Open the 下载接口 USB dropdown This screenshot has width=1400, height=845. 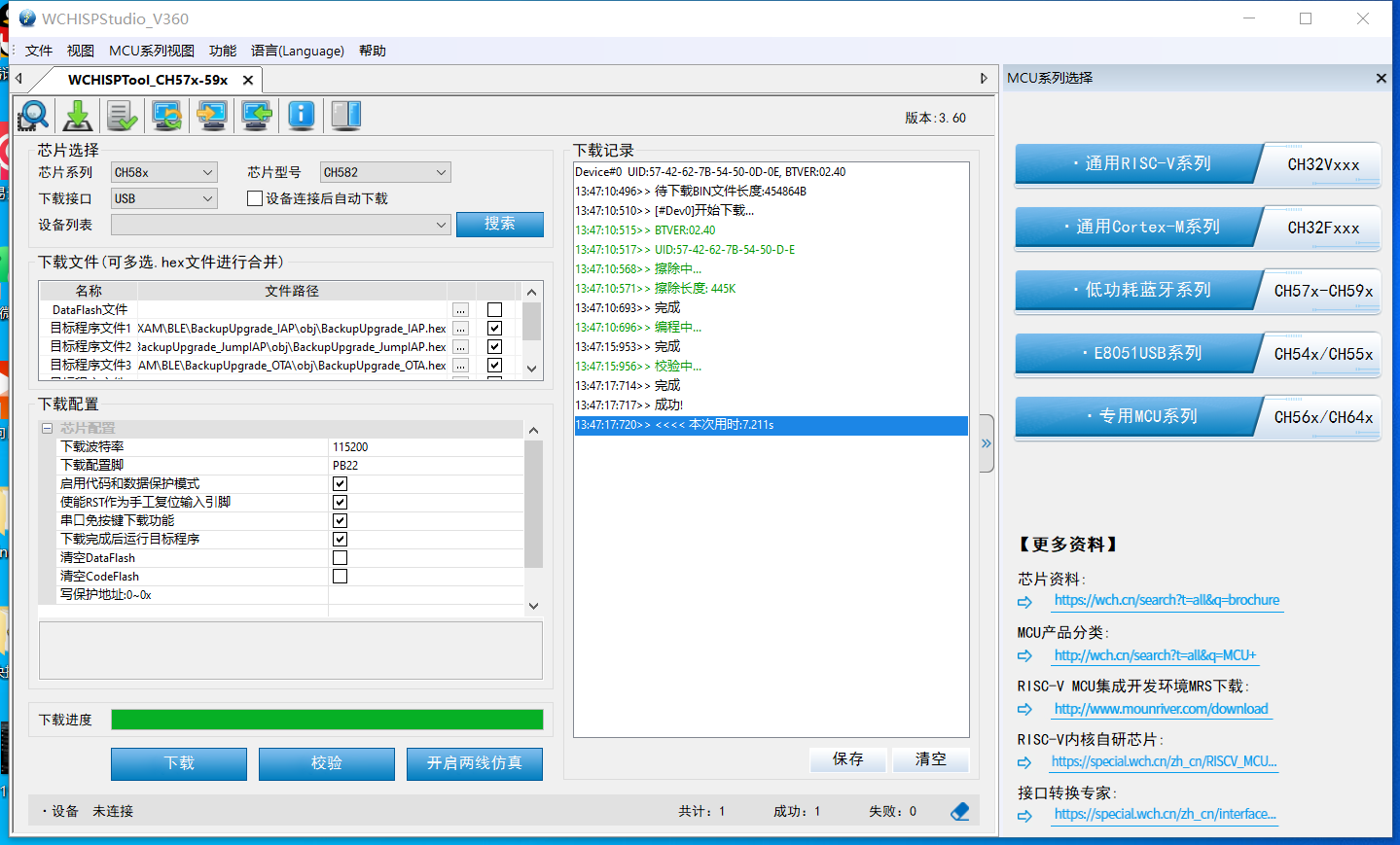(x=163, y=198)
